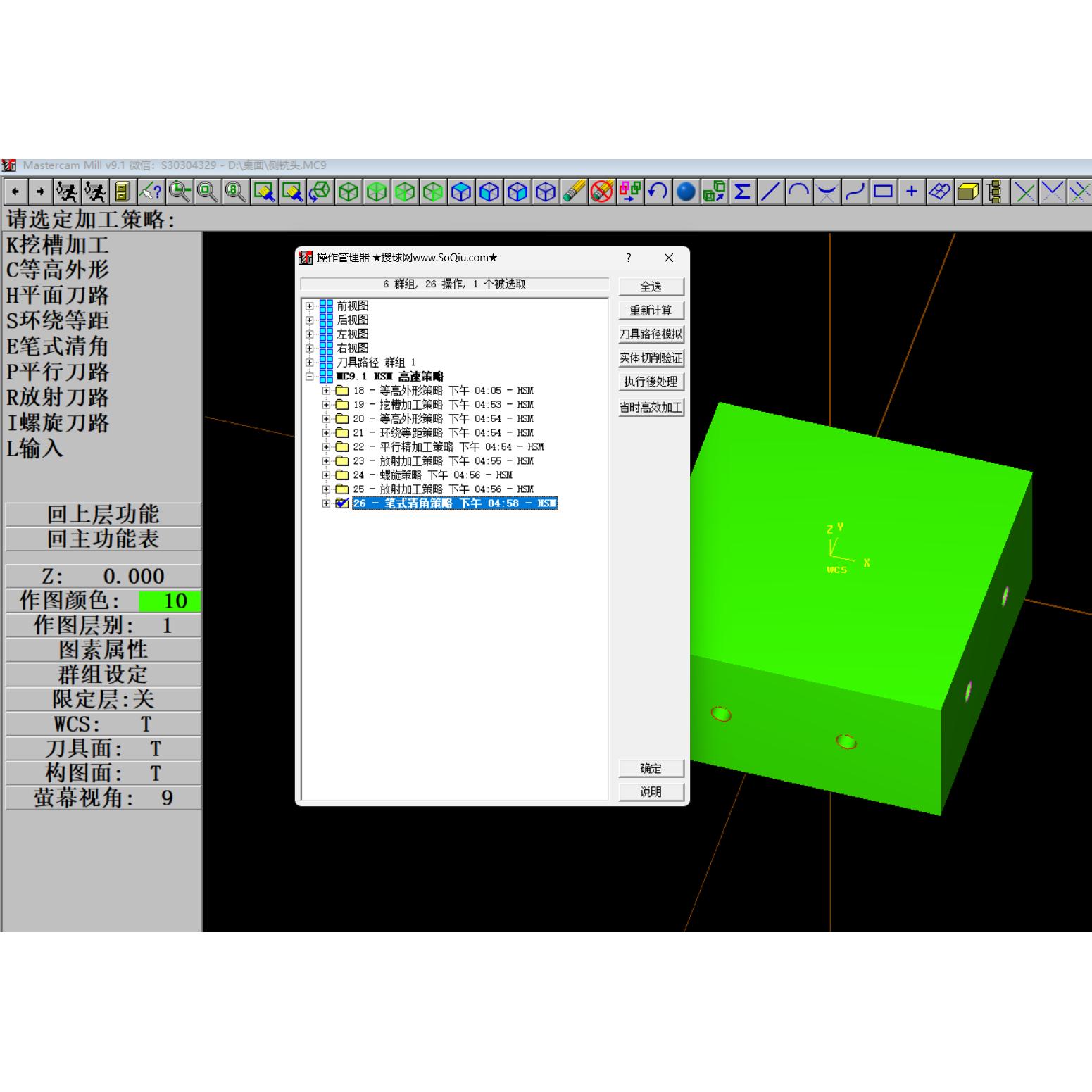Click the 全选 button

click(651, 287)
